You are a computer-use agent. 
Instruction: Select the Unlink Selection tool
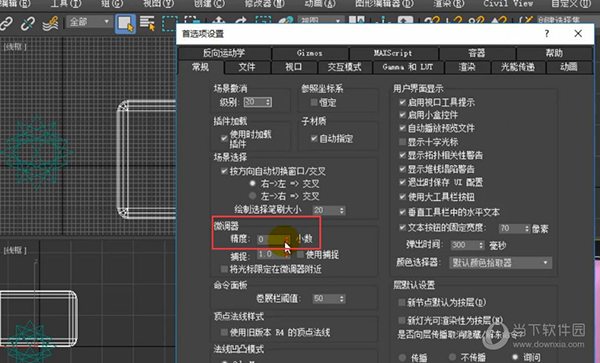click(x=28, y=23)
